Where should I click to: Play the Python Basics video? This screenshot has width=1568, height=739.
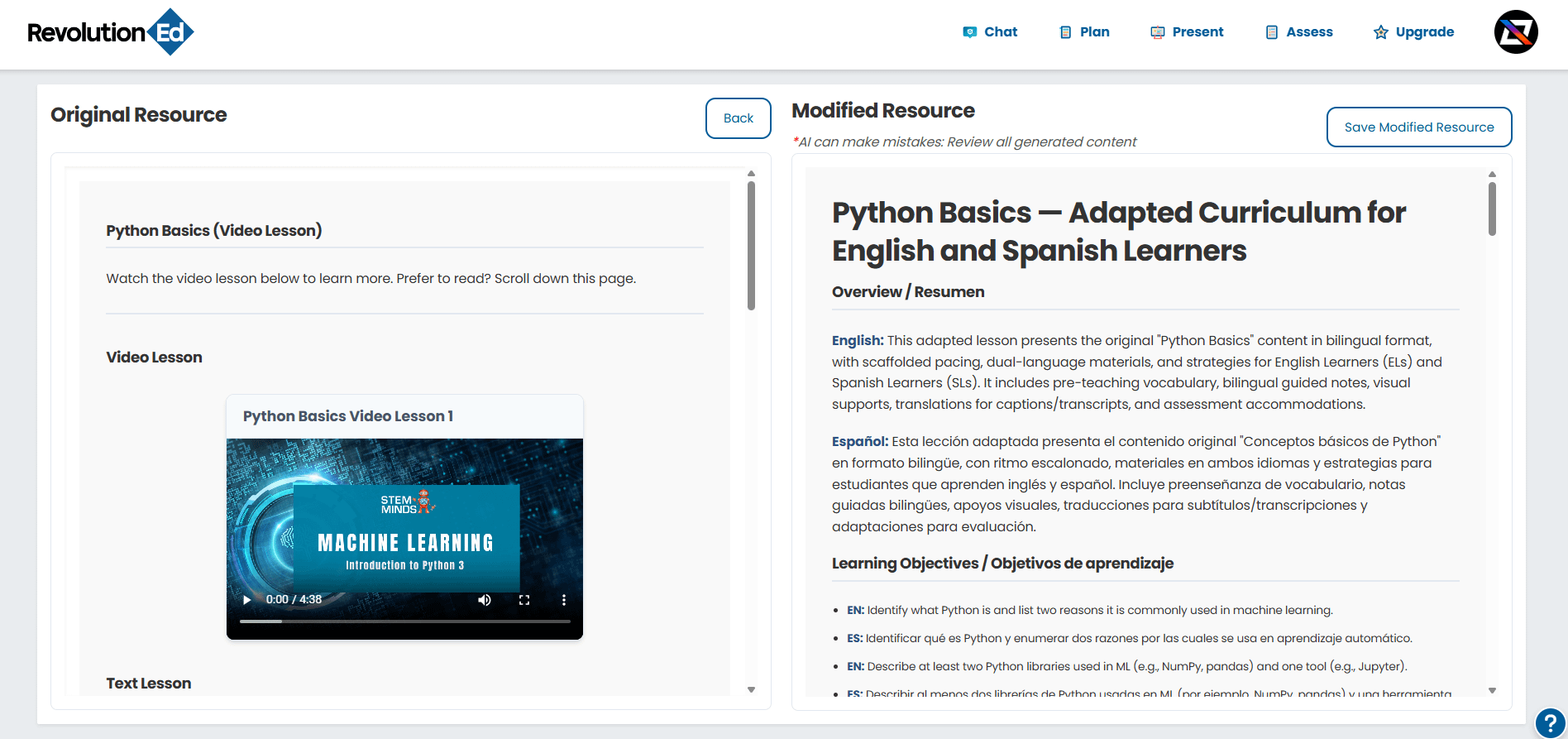pos(246,600)
